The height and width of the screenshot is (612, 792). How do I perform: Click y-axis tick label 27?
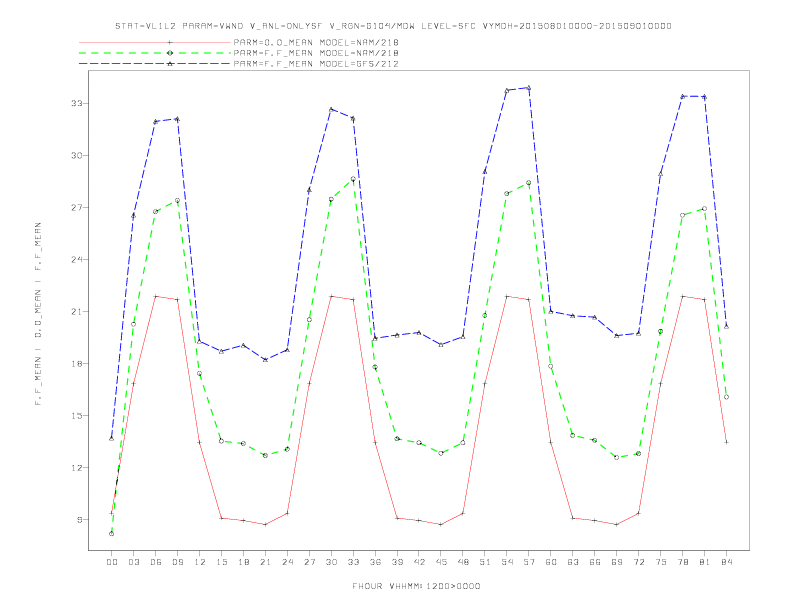pyautogui.click(x=76, y=208)
